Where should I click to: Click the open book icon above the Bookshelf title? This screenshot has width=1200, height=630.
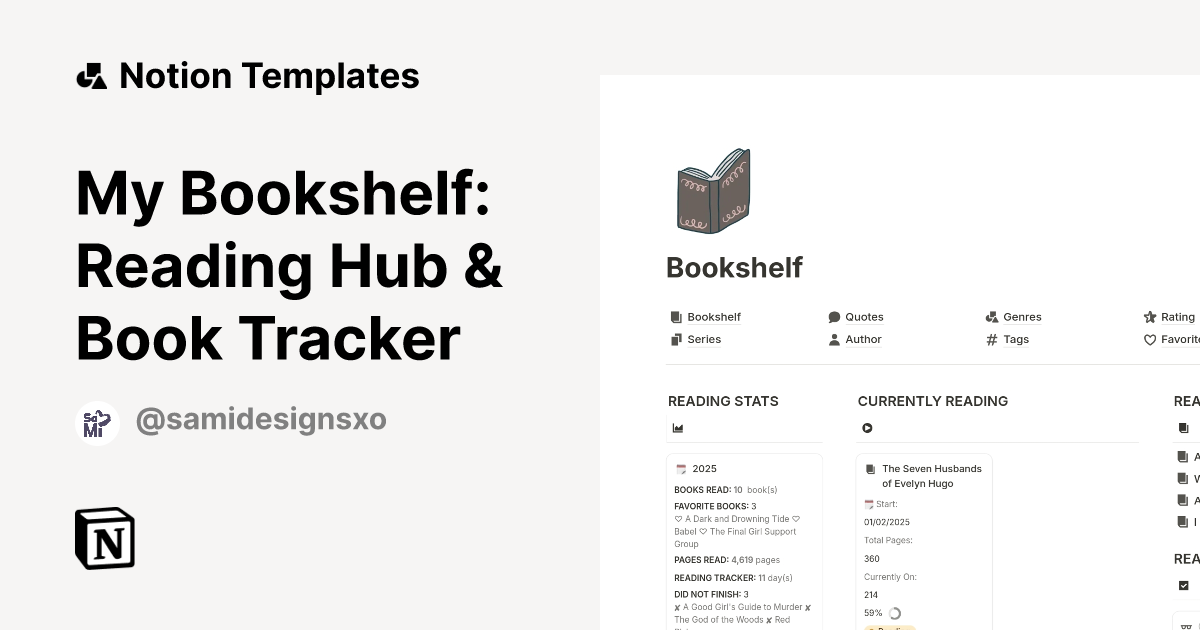pos(713,190)
